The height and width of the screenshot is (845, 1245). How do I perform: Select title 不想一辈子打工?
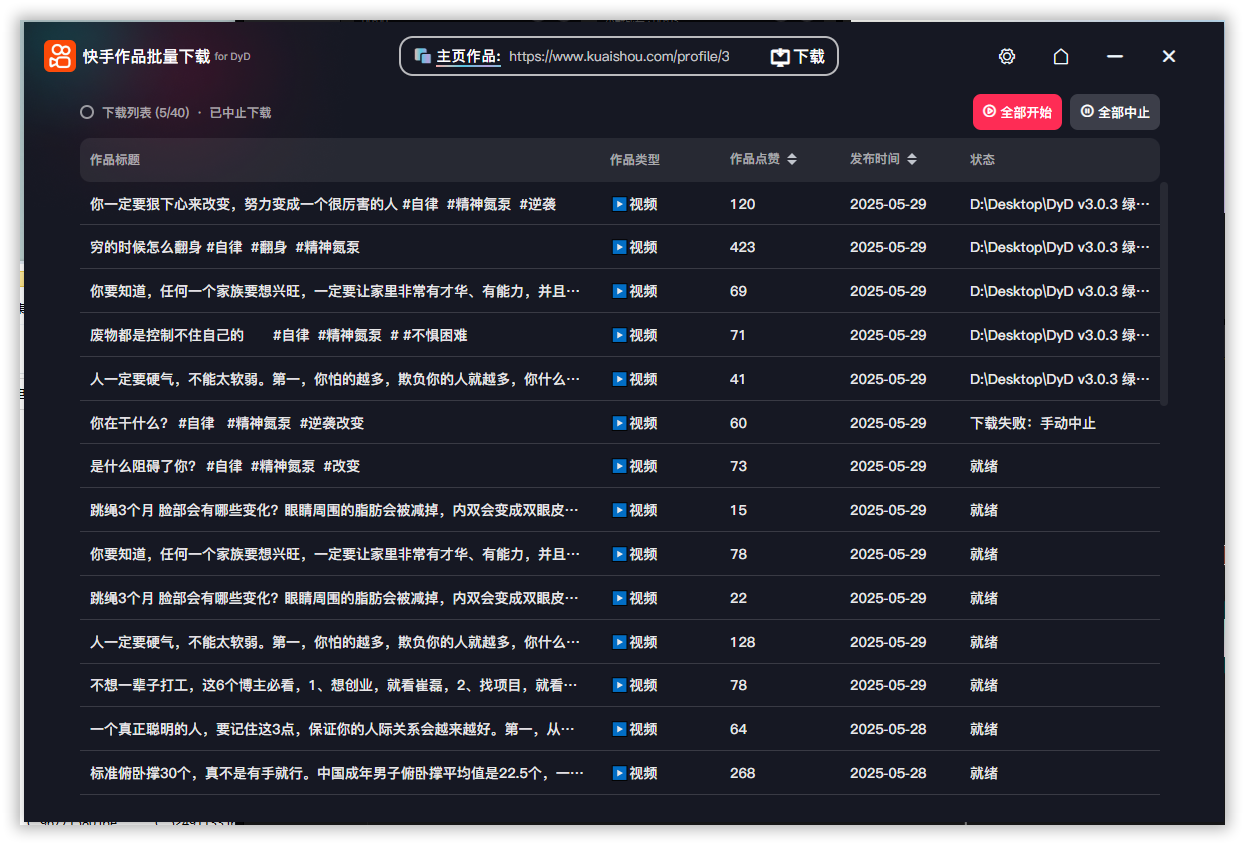point(334,685)
